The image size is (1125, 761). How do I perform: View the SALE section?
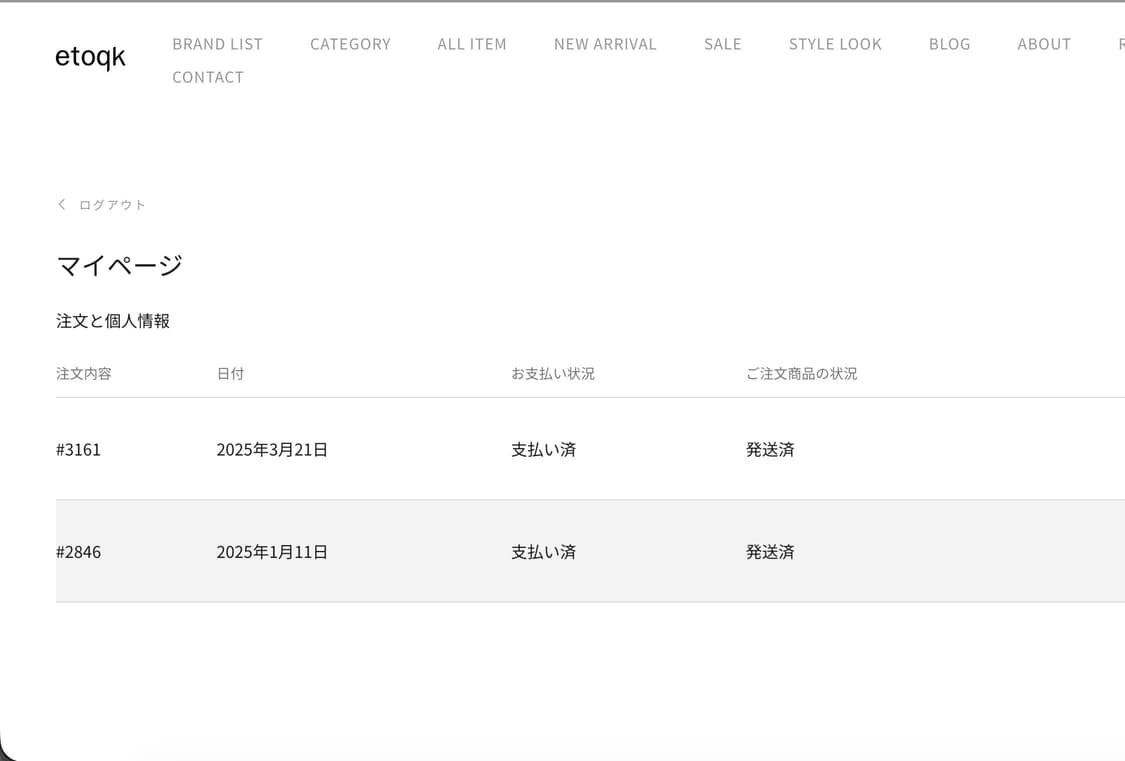tap(722, 44)
